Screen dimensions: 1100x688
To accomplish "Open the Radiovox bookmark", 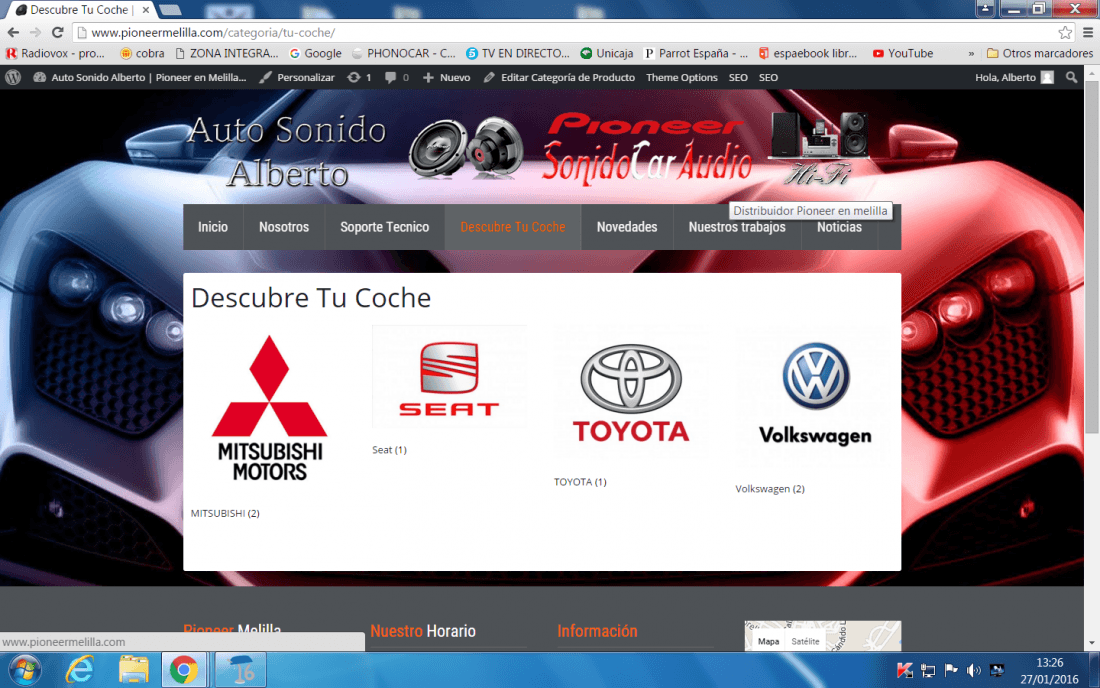I will click(x=55, y=53).
